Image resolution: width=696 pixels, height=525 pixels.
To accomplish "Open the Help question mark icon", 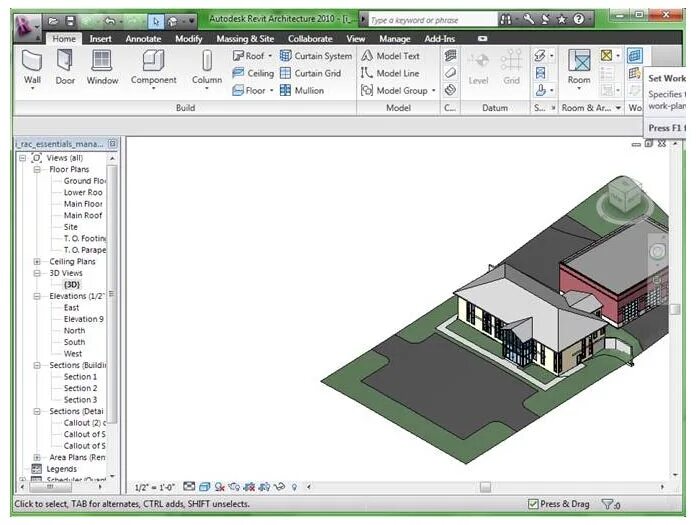I will [578, 19].
